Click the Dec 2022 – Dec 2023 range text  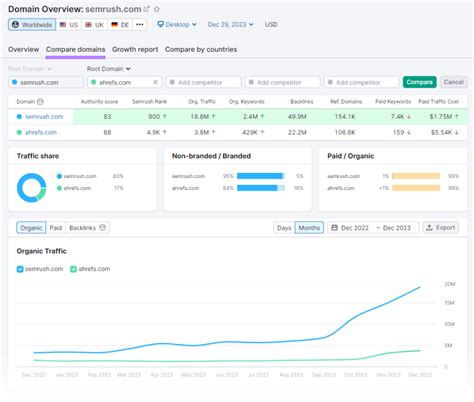(x=376, y=228)
